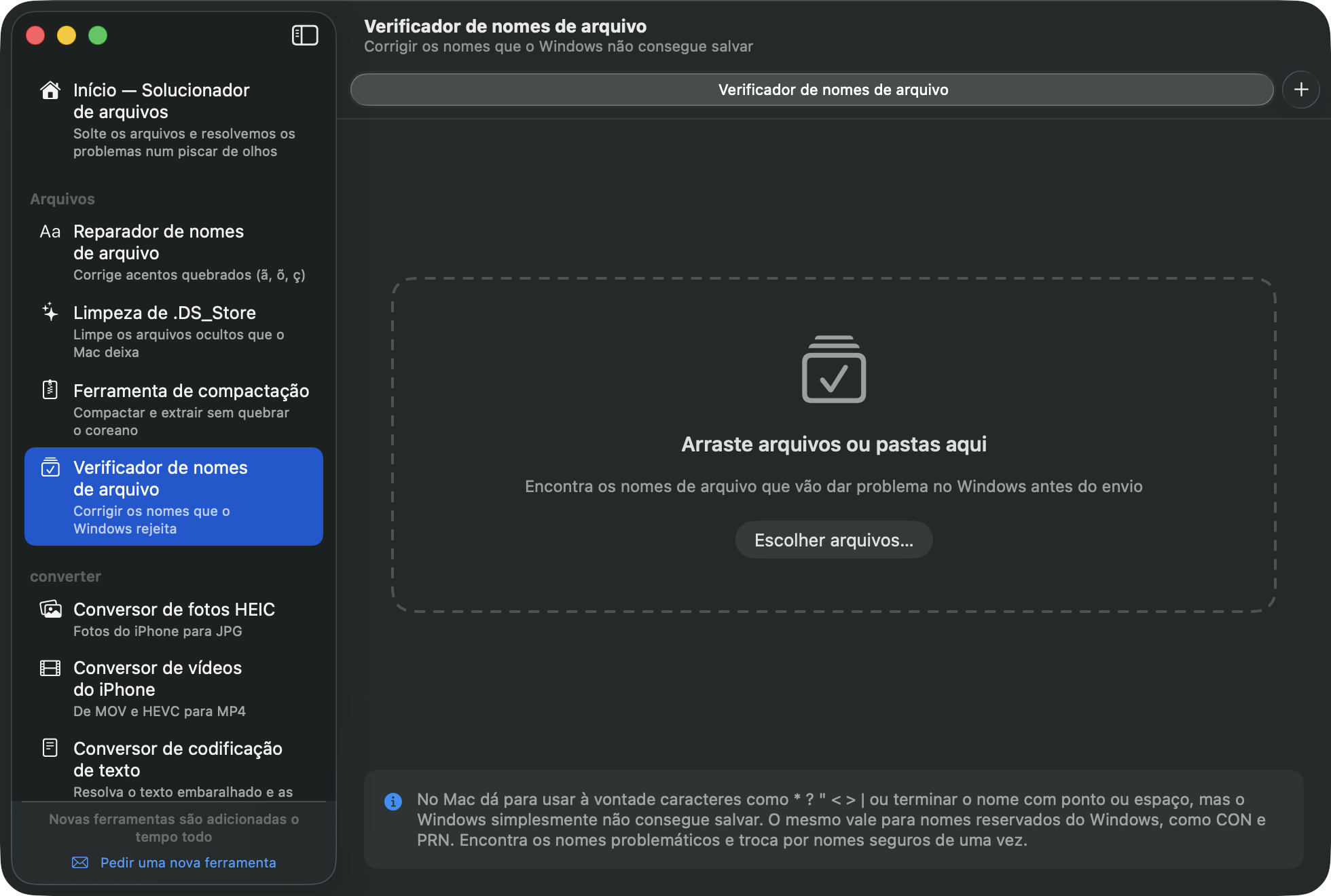Add a new tab with the plus button
Viewport: 1331px width, 896px height.
coord(1301,90)
